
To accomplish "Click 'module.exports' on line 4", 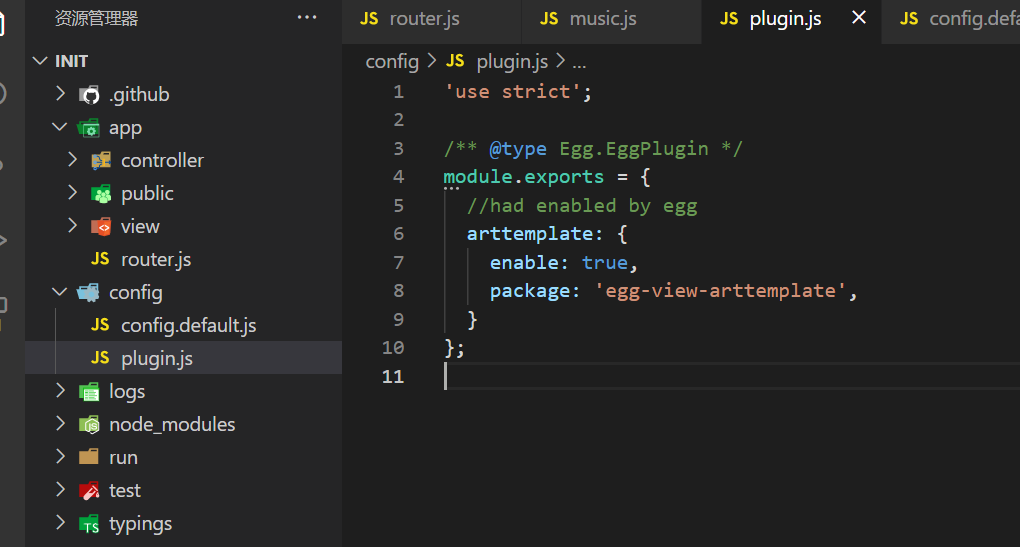I will 524,177.
